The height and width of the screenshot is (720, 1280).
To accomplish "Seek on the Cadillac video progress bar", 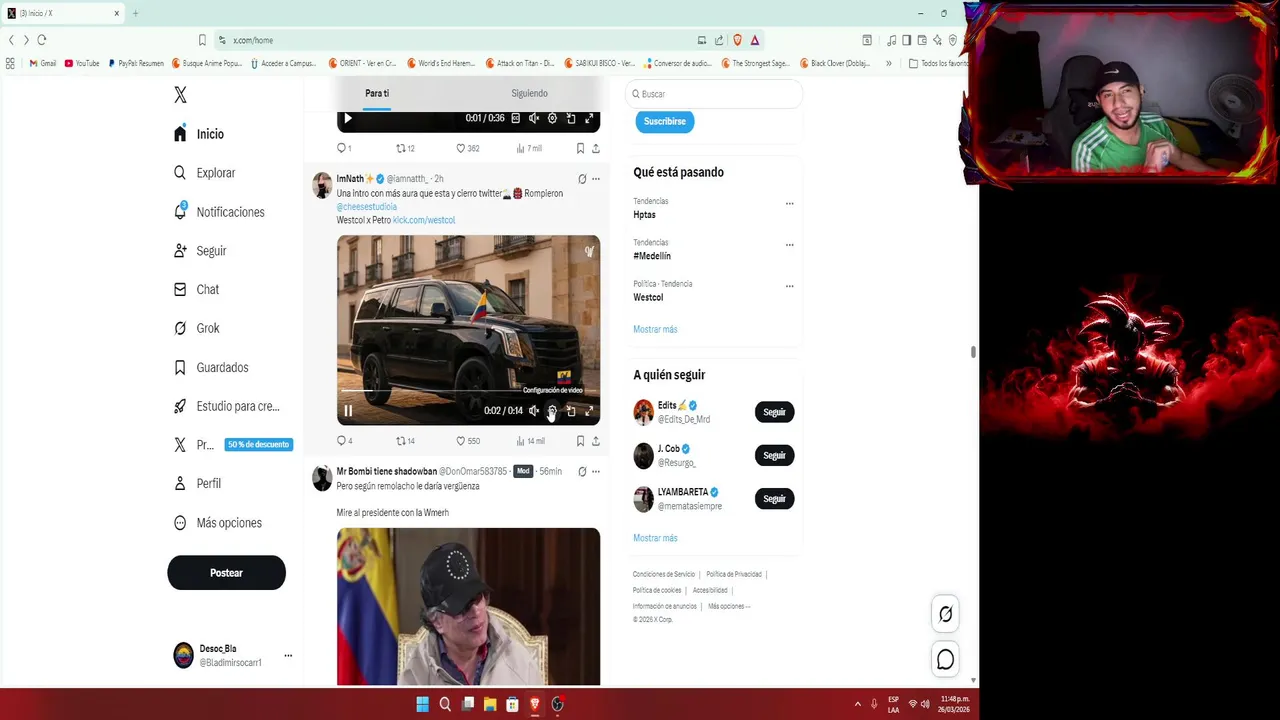I will coord(468,391).
